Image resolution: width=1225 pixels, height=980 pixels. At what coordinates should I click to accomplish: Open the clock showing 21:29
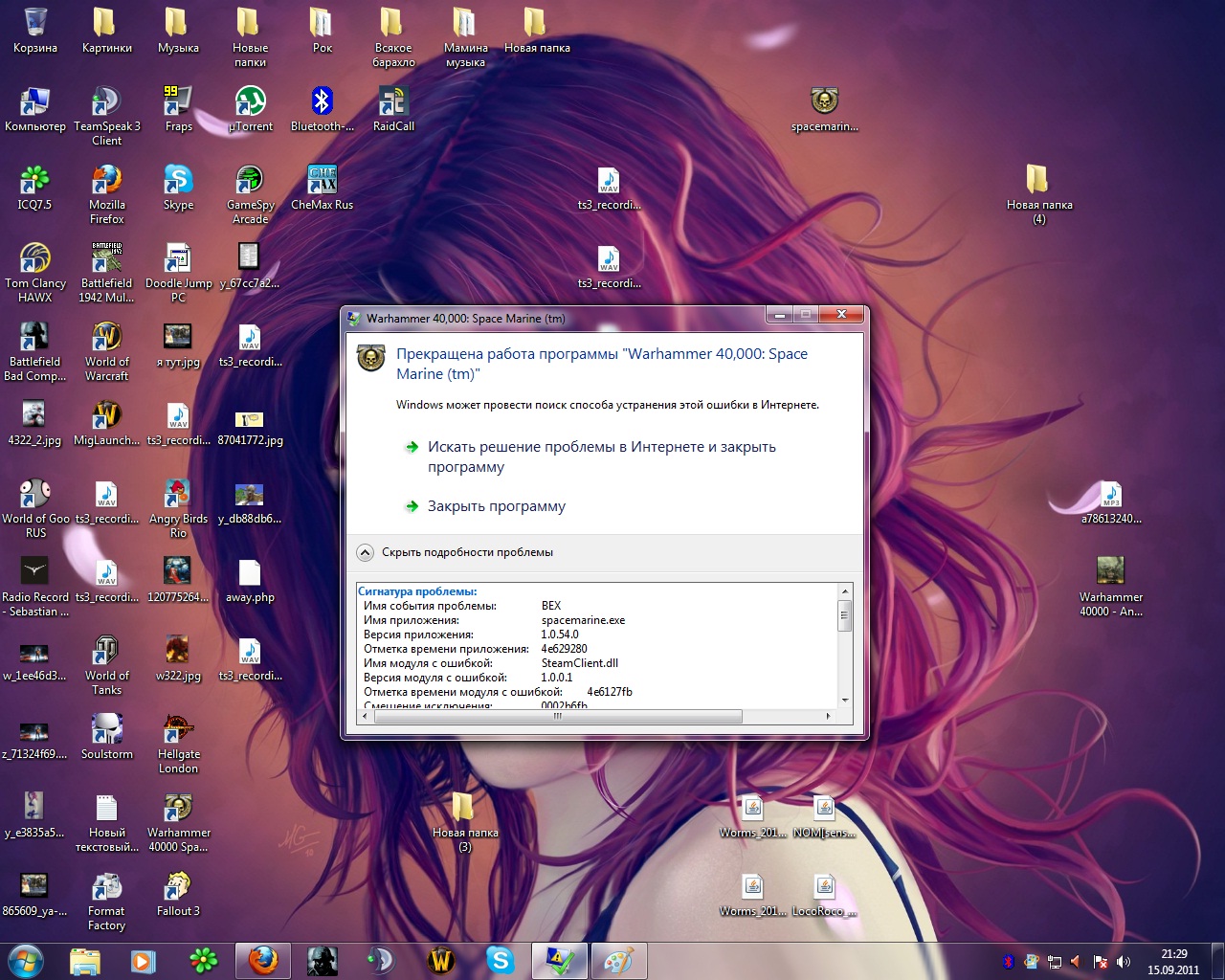pyautogui.click(x=1173, y=961)
